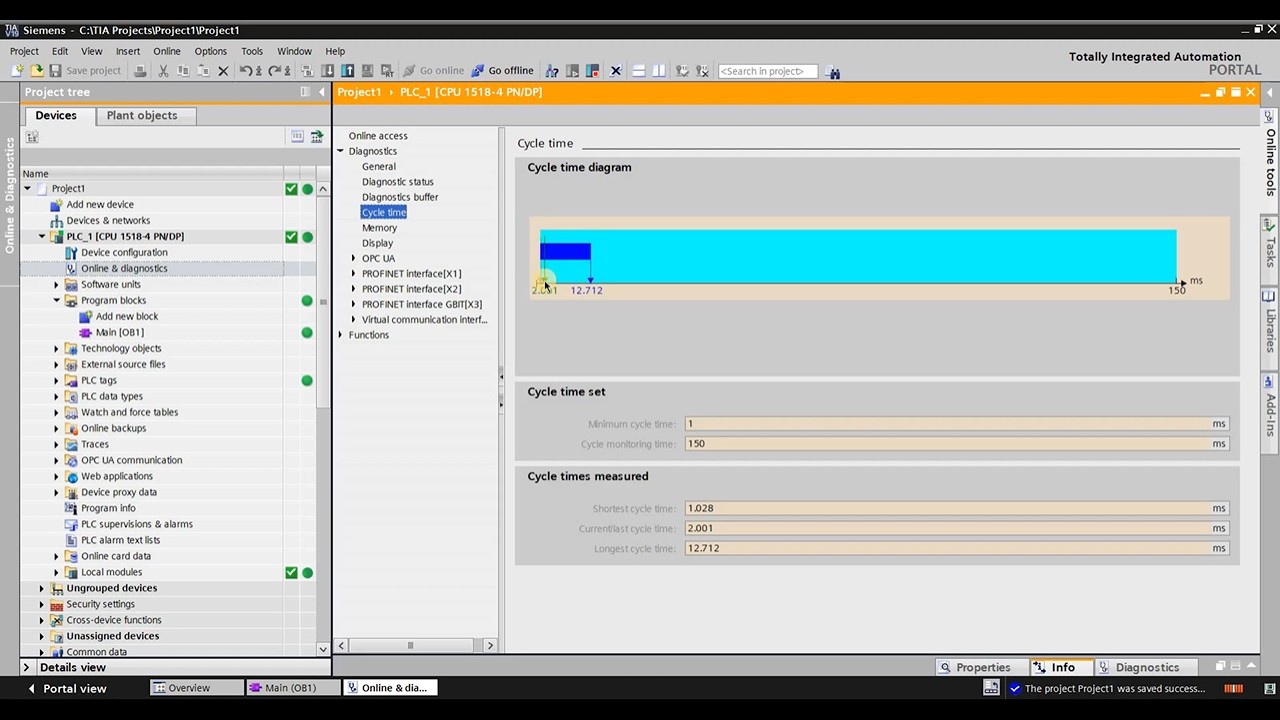Open the Online menu
Screen dimensions: 1280x720
click(167, 51)
